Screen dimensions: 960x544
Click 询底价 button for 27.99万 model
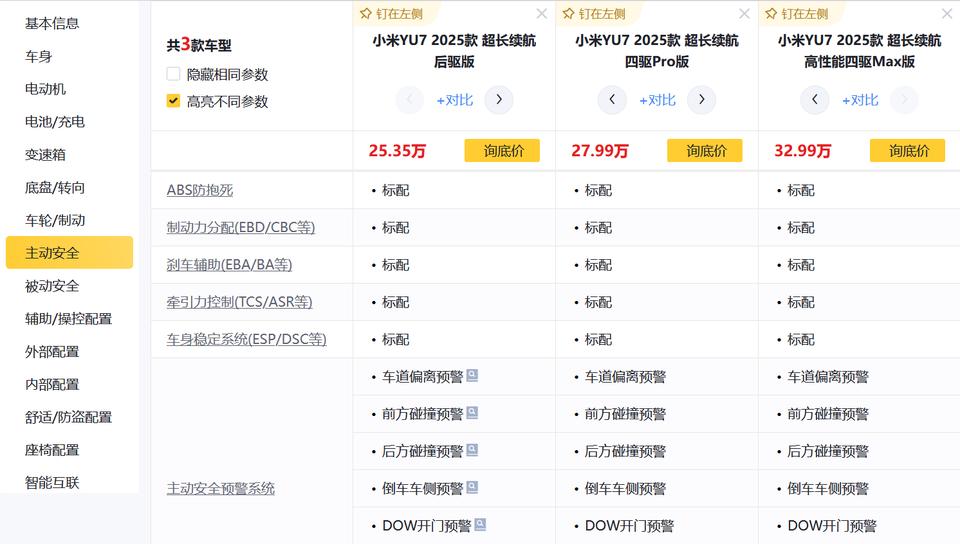[x=705, y=151]
